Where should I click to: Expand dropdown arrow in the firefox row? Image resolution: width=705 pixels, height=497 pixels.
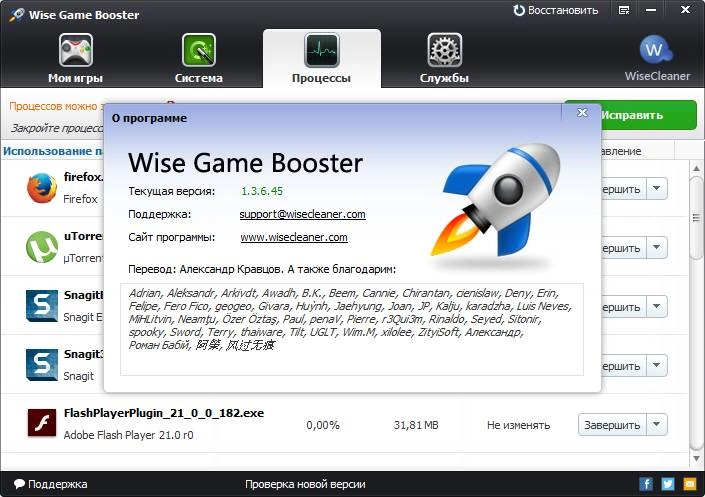(x=657, y=188)
